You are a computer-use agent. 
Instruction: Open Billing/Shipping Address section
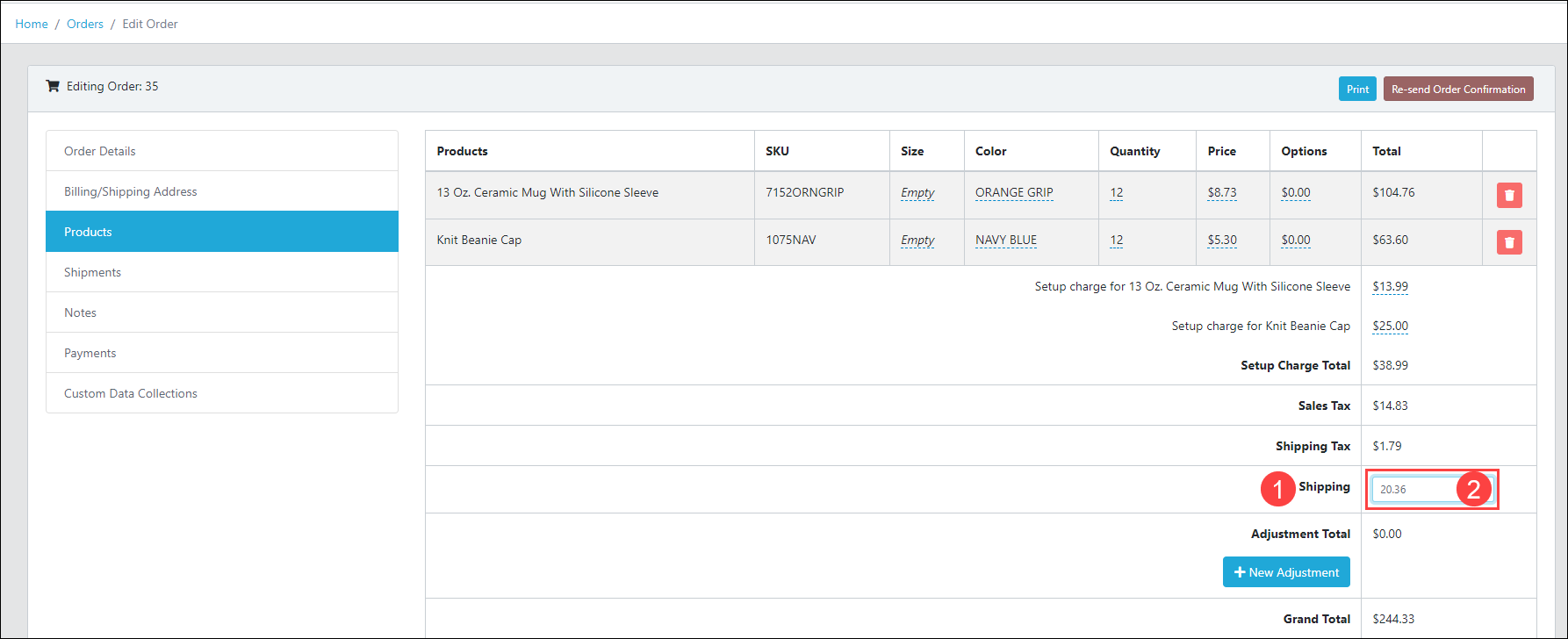click(x=222, y=191)
